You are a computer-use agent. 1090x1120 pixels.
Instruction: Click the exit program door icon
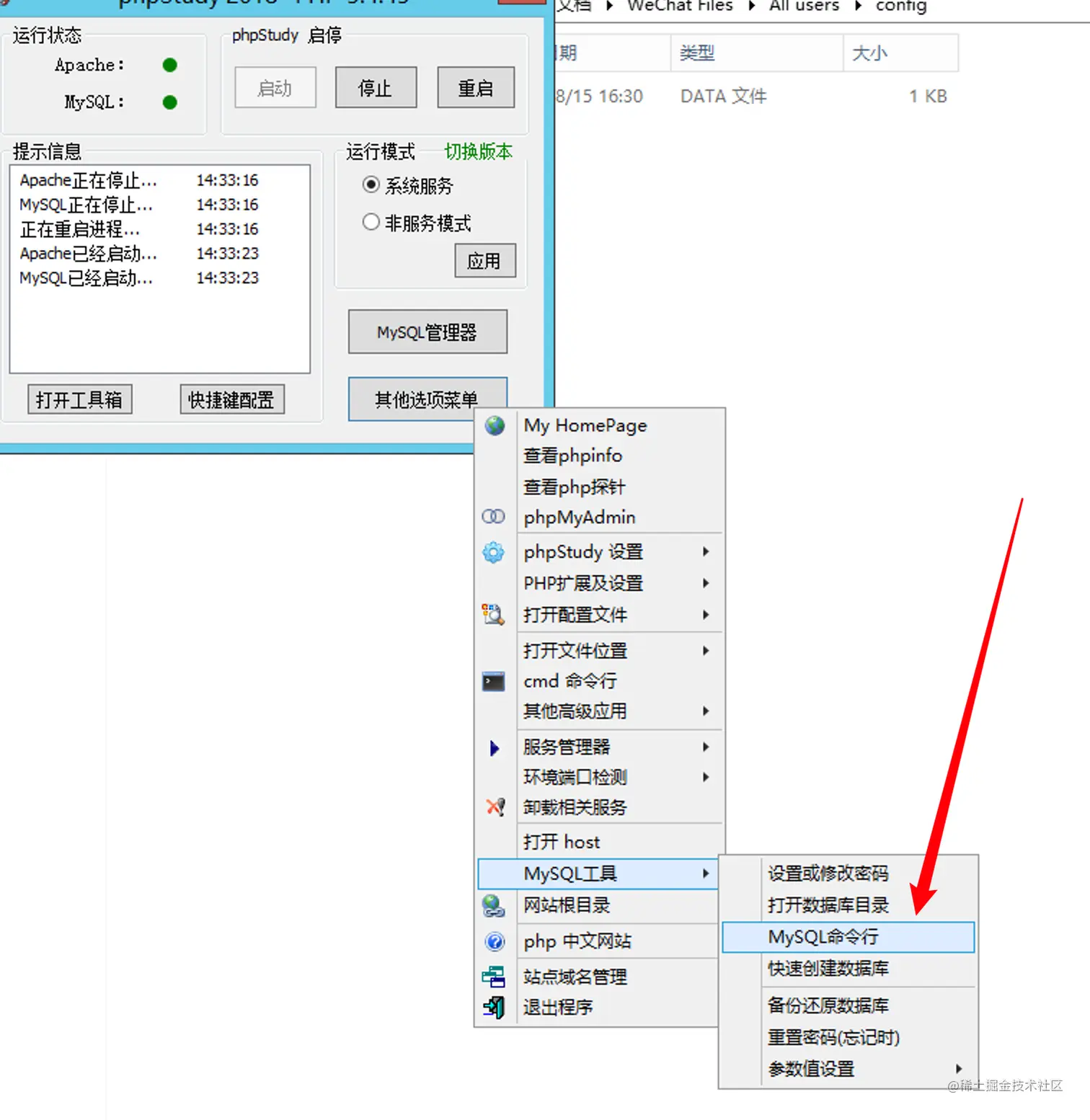494,1007
